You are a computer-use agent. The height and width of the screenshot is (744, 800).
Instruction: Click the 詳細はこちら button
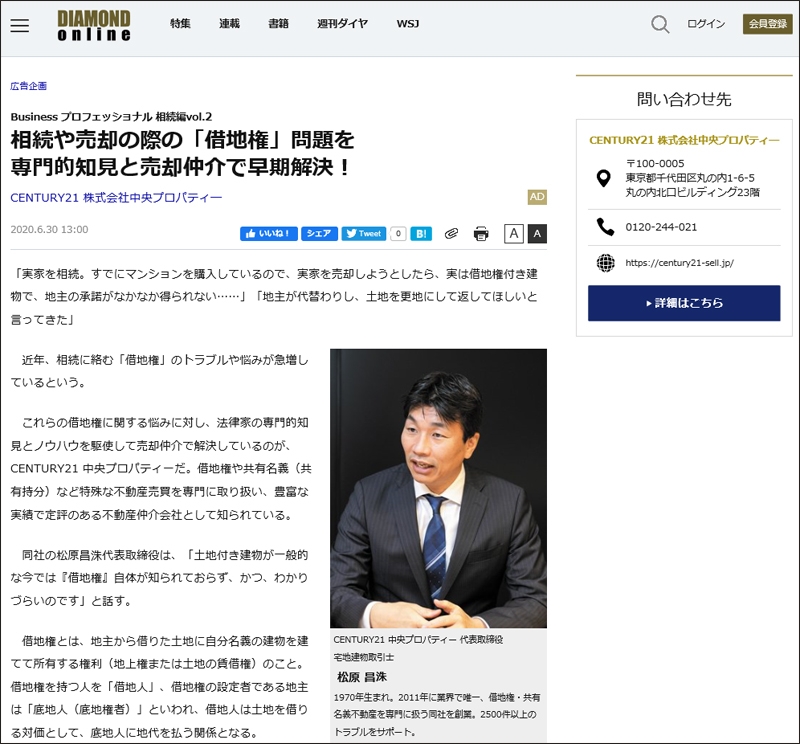684,303
